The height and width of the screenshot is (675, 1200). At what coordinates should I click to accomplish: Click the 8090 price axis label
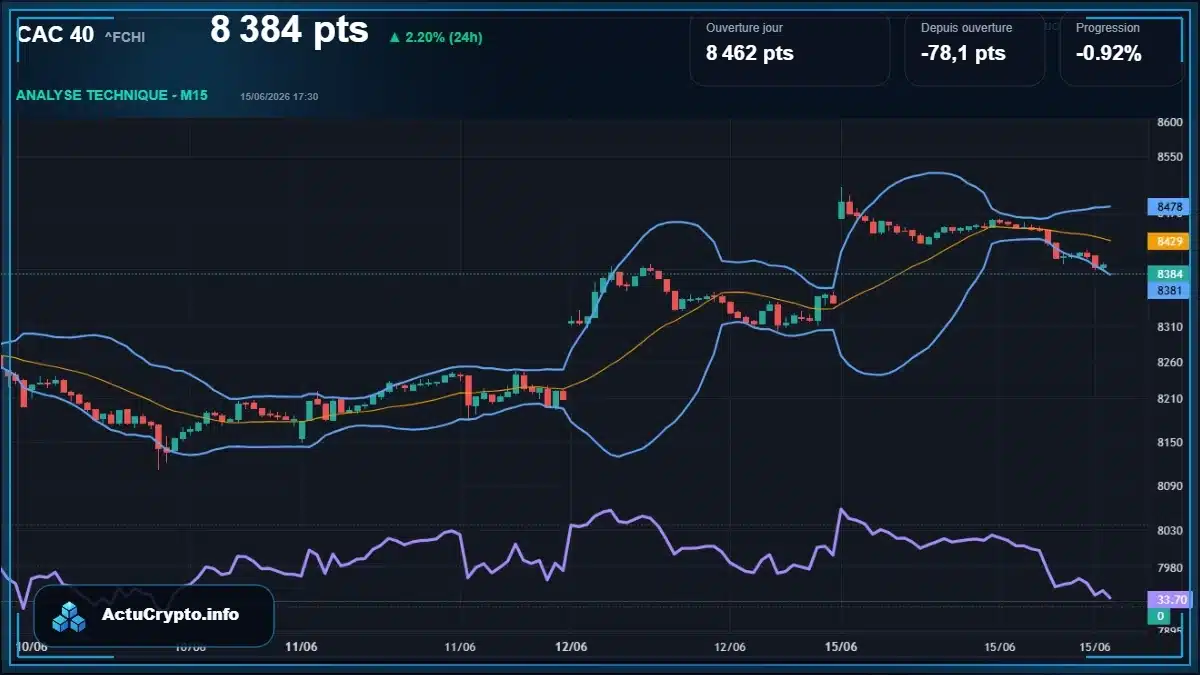click(x=1169, y=486)
